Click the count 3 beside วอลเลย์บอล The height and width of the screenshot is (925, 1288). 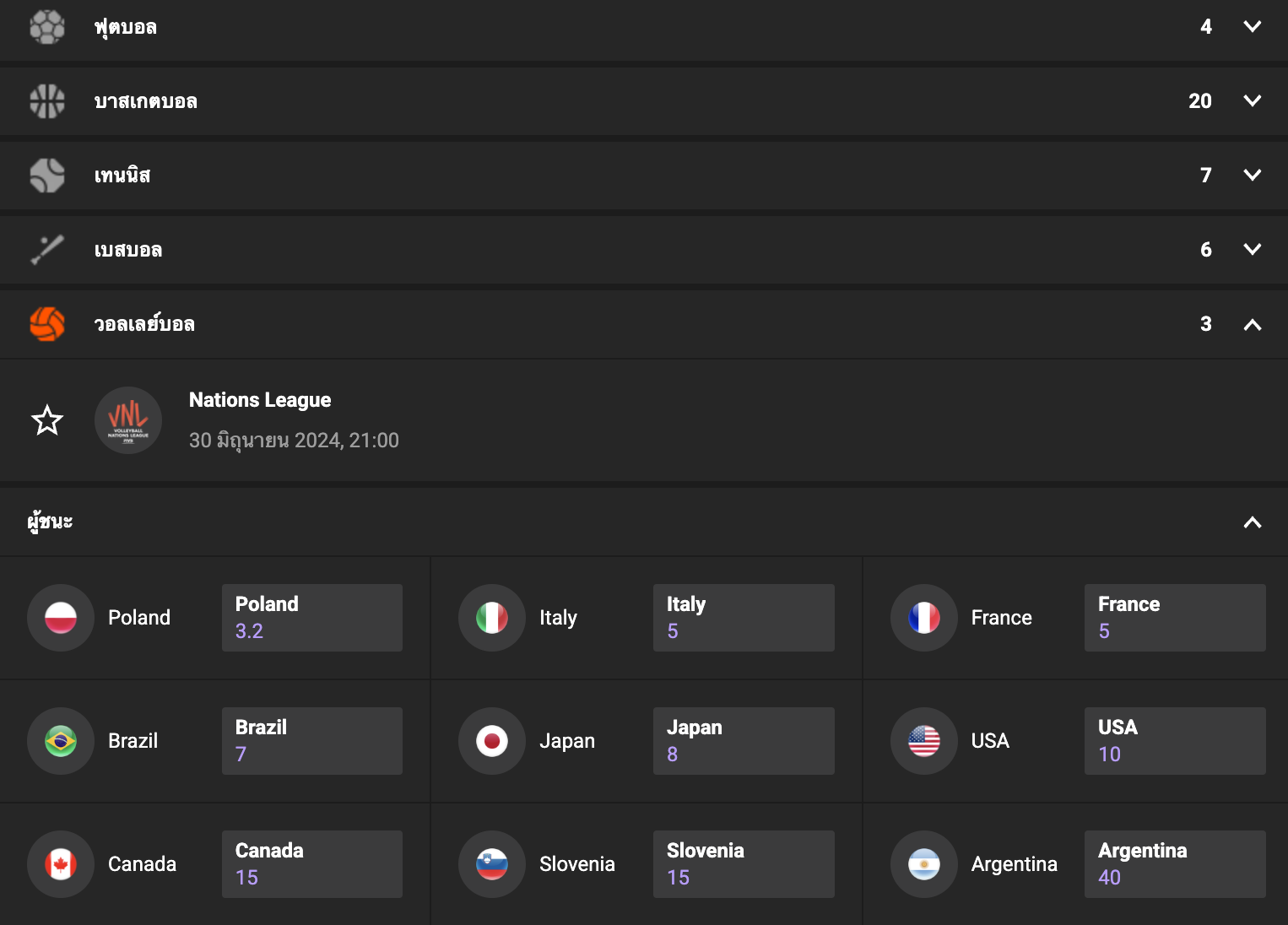tap(1206, 324)
